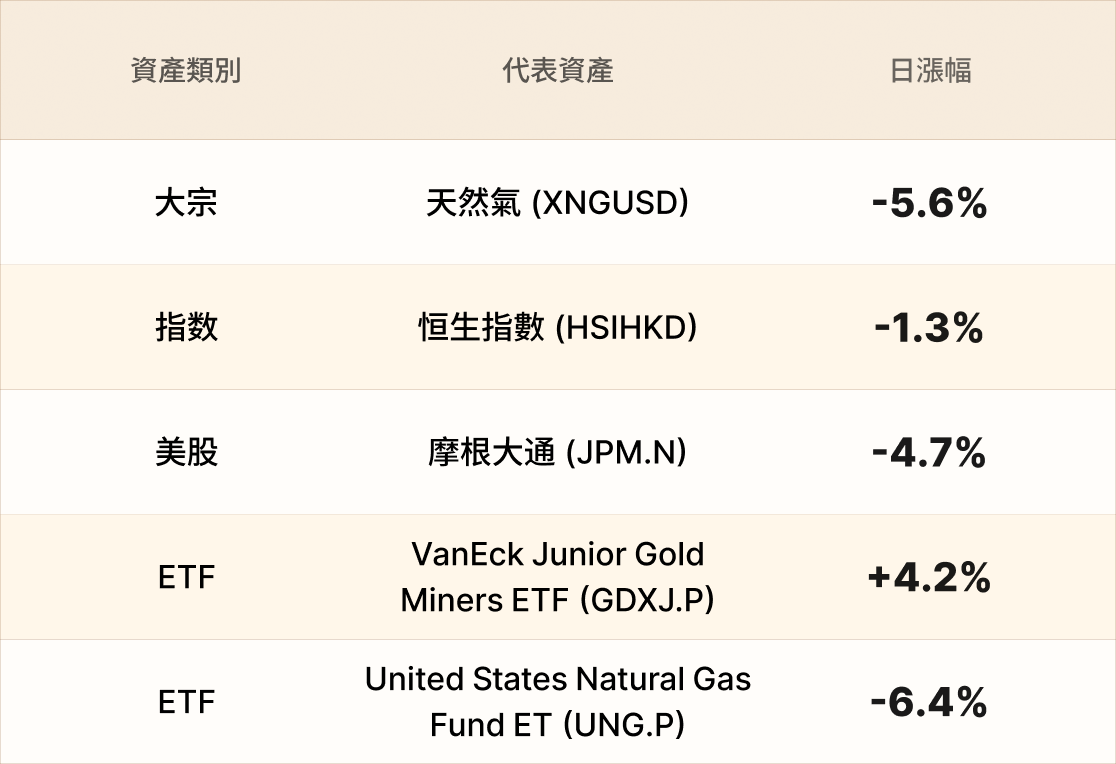Screen dimensions: 1116x764
Task: Select the 大宗 category cell
Action: coord(186,203)
